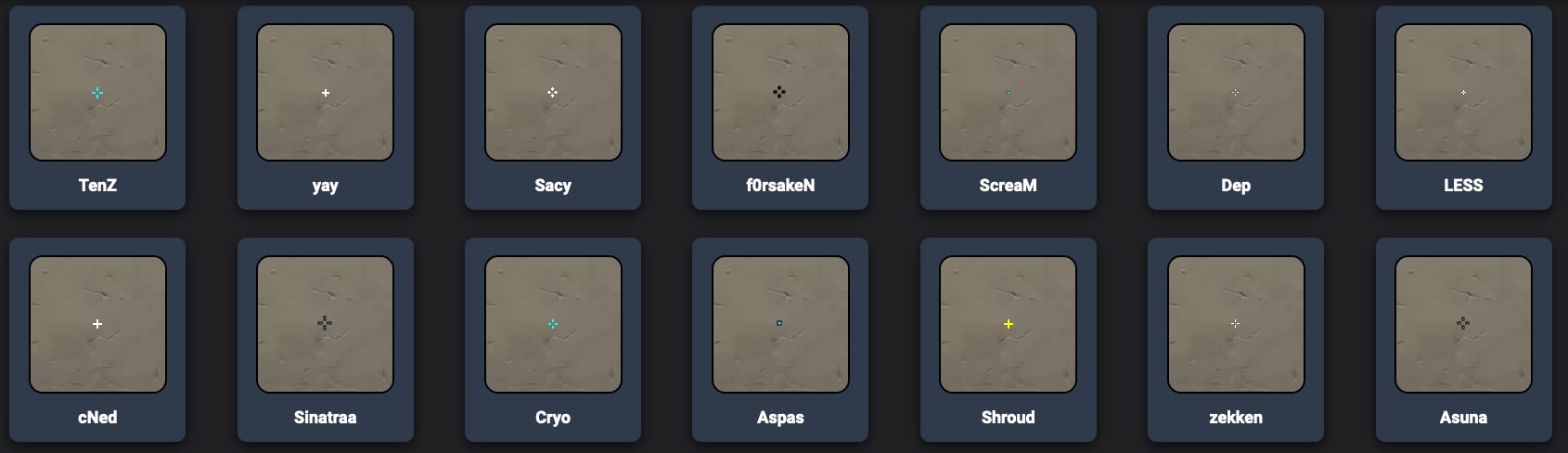This screenshot has width=1568, height=453.
Task: Click the TenZ name label
Action: pyautogui.click(x=97, y=185)
